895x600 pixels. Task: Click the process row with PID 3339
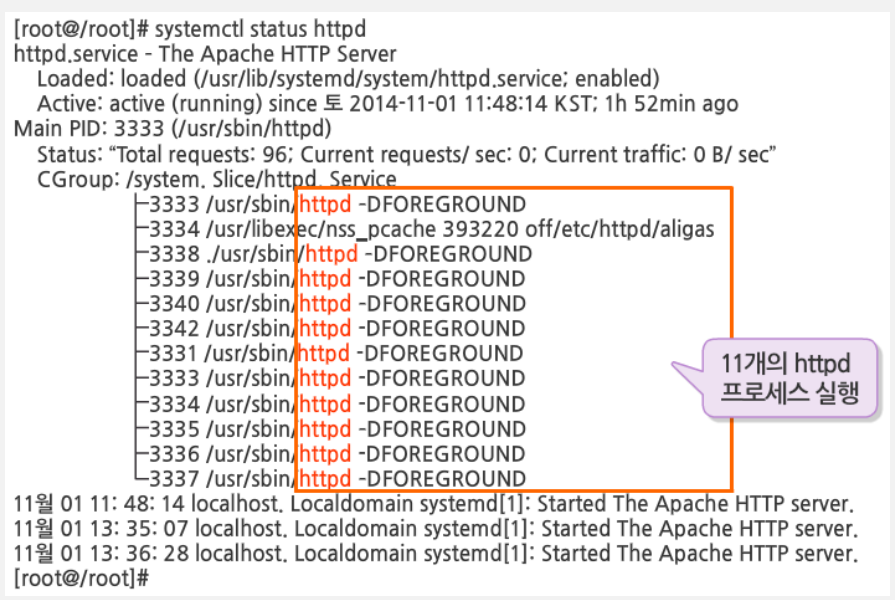point(331,279)
